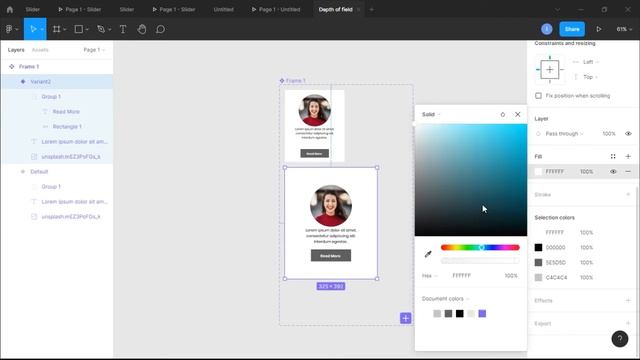Click the small card's Read More button
The width and height of the screenshot is (640, 360).
pos(314,153)
